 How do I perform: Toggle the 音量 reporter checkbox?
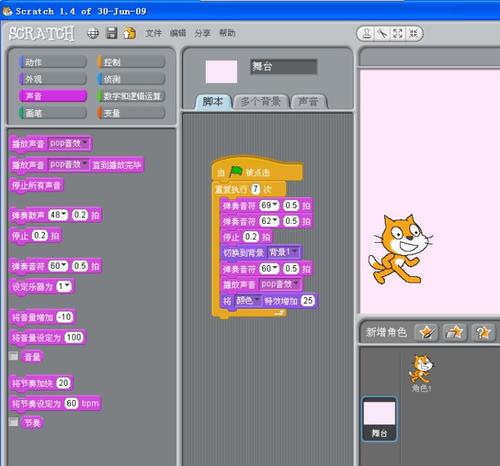[x=13, y=356]
